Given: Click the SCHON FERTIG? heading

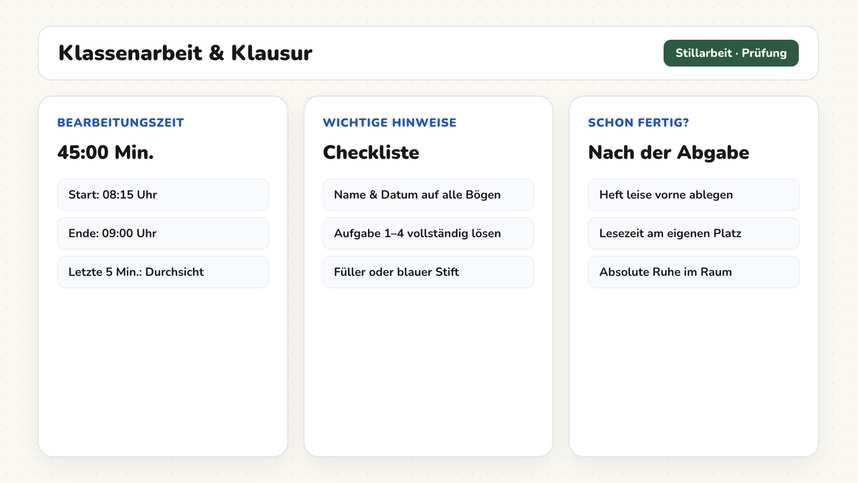Looking at the screenshot, I should pos(638,123).
